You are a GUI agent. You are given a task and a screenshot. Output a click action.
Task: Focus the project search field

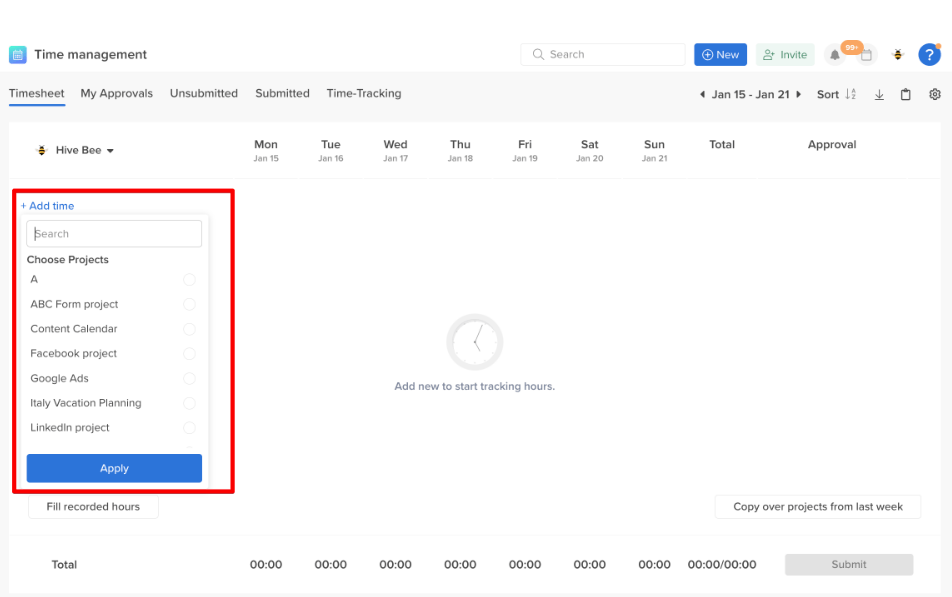pyautogui.click(x=114, y=234)
